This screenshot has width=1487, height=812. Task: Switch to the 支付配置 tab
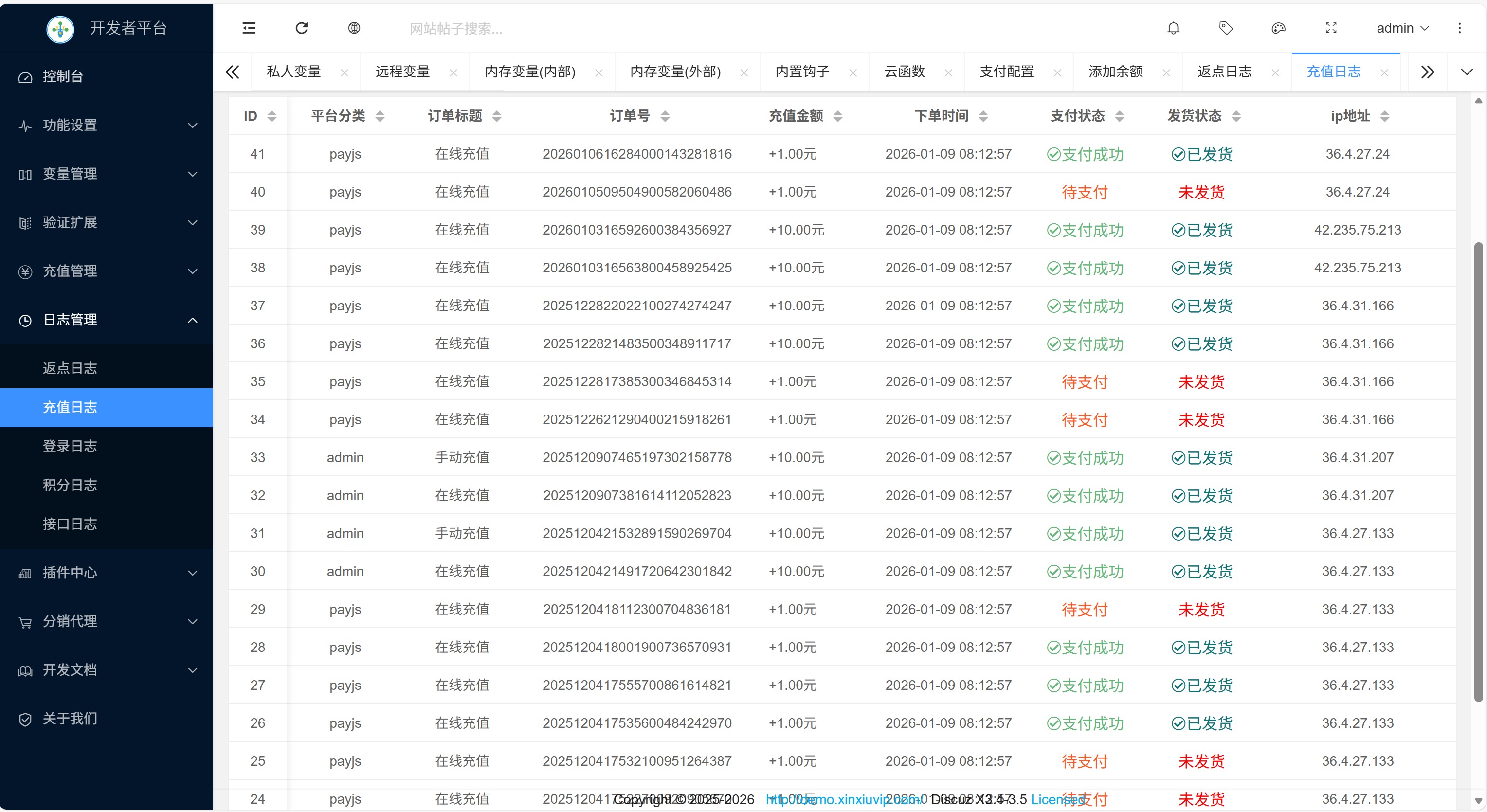tap(1006, 72)
